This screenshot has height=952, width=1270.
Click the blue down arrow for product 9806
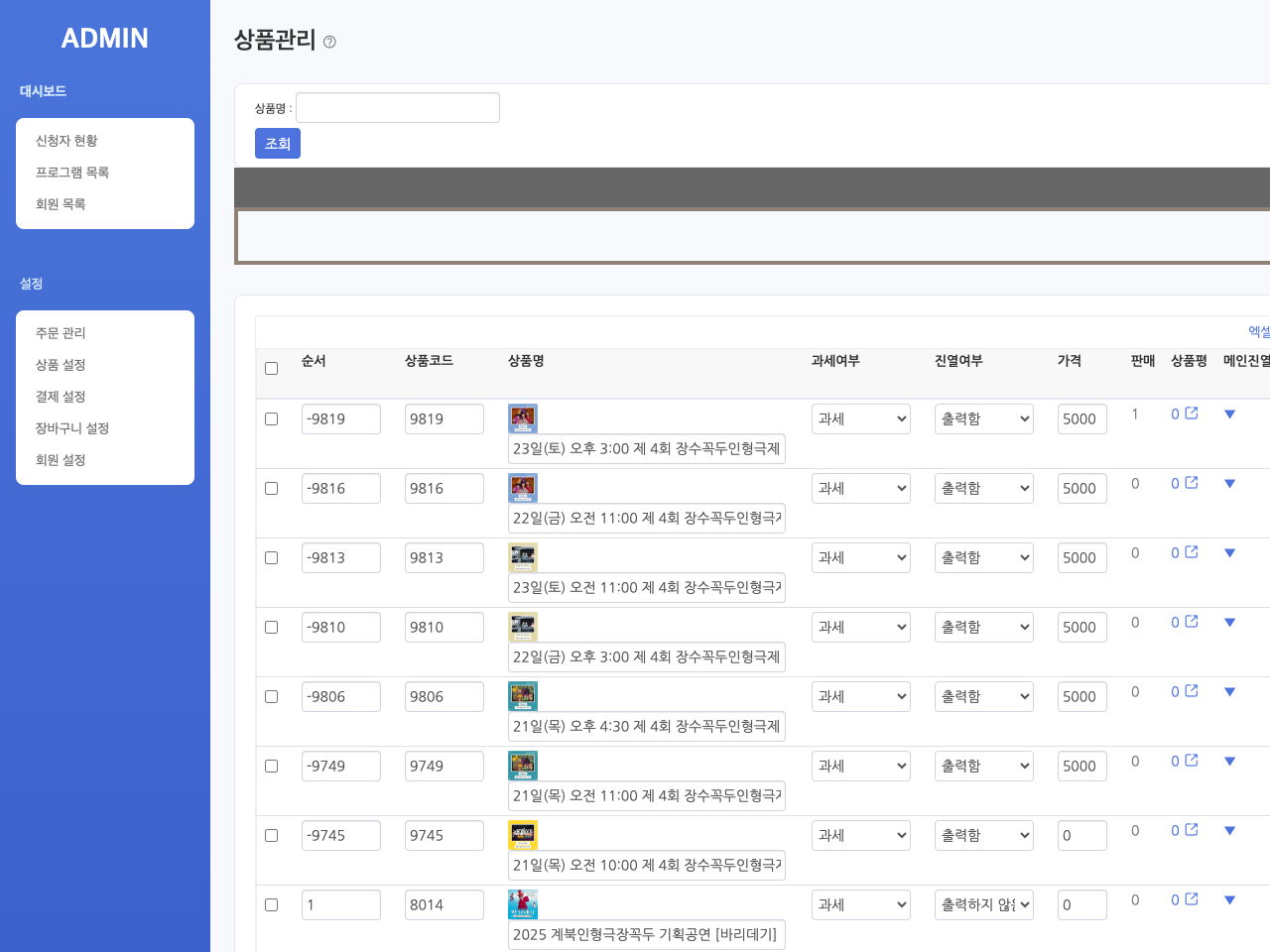[x=1229, y=692]
